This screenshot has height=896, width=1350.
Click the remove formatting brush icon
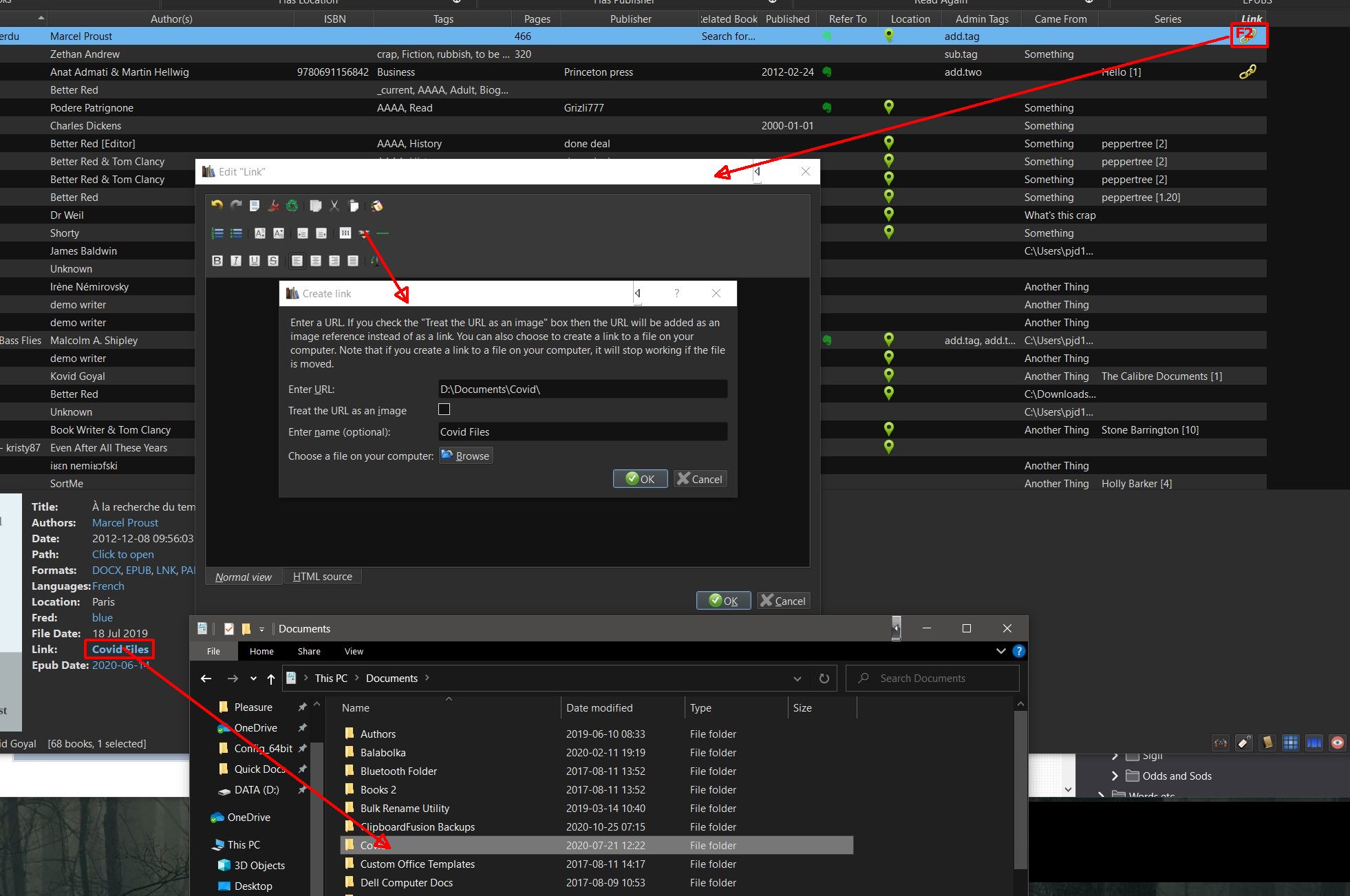pos(273,206)
